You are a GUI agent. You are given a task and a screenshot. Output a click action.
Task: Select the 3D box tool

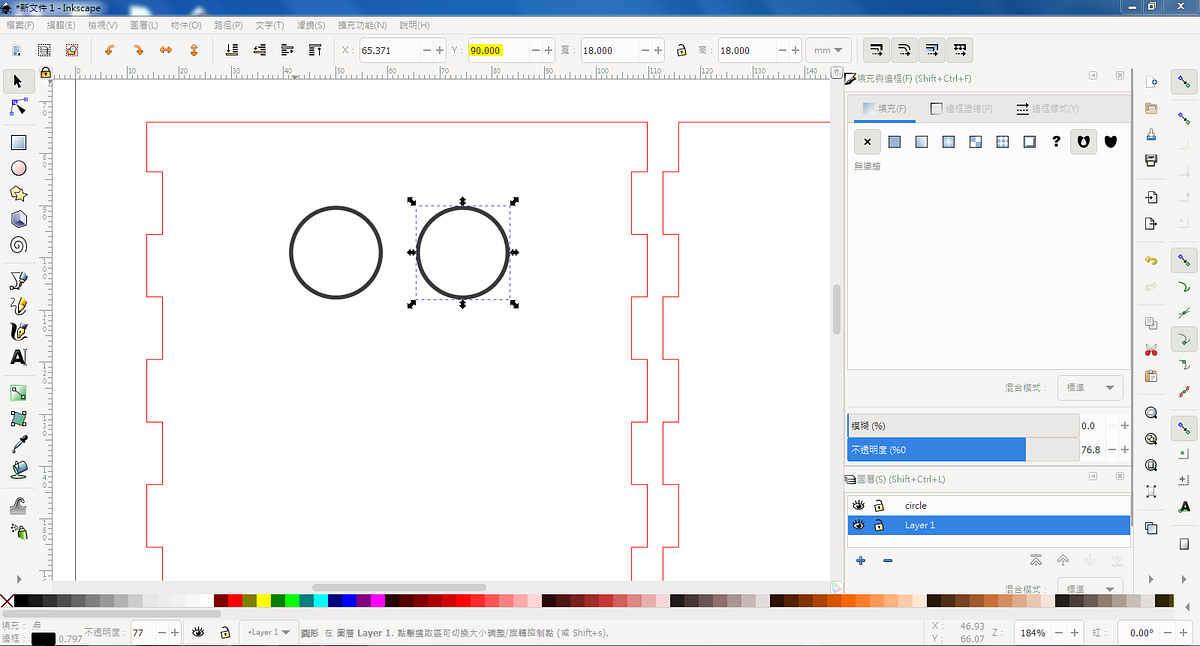coord(18,219)
